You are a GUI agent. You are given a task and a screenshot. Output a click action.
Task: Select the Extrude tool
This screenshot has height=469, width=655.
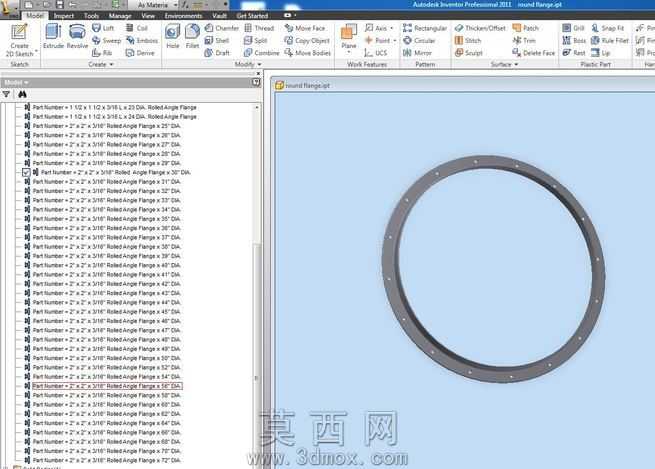pos(53,37)
